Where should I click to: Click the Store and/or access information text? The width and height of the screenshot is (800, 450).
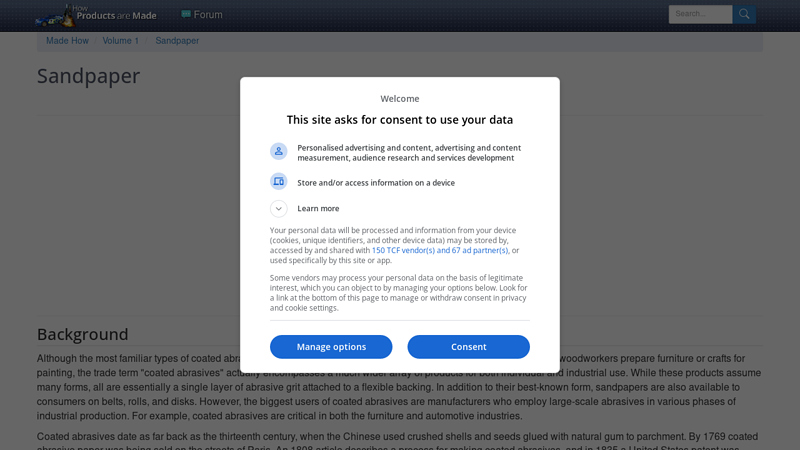376,183
